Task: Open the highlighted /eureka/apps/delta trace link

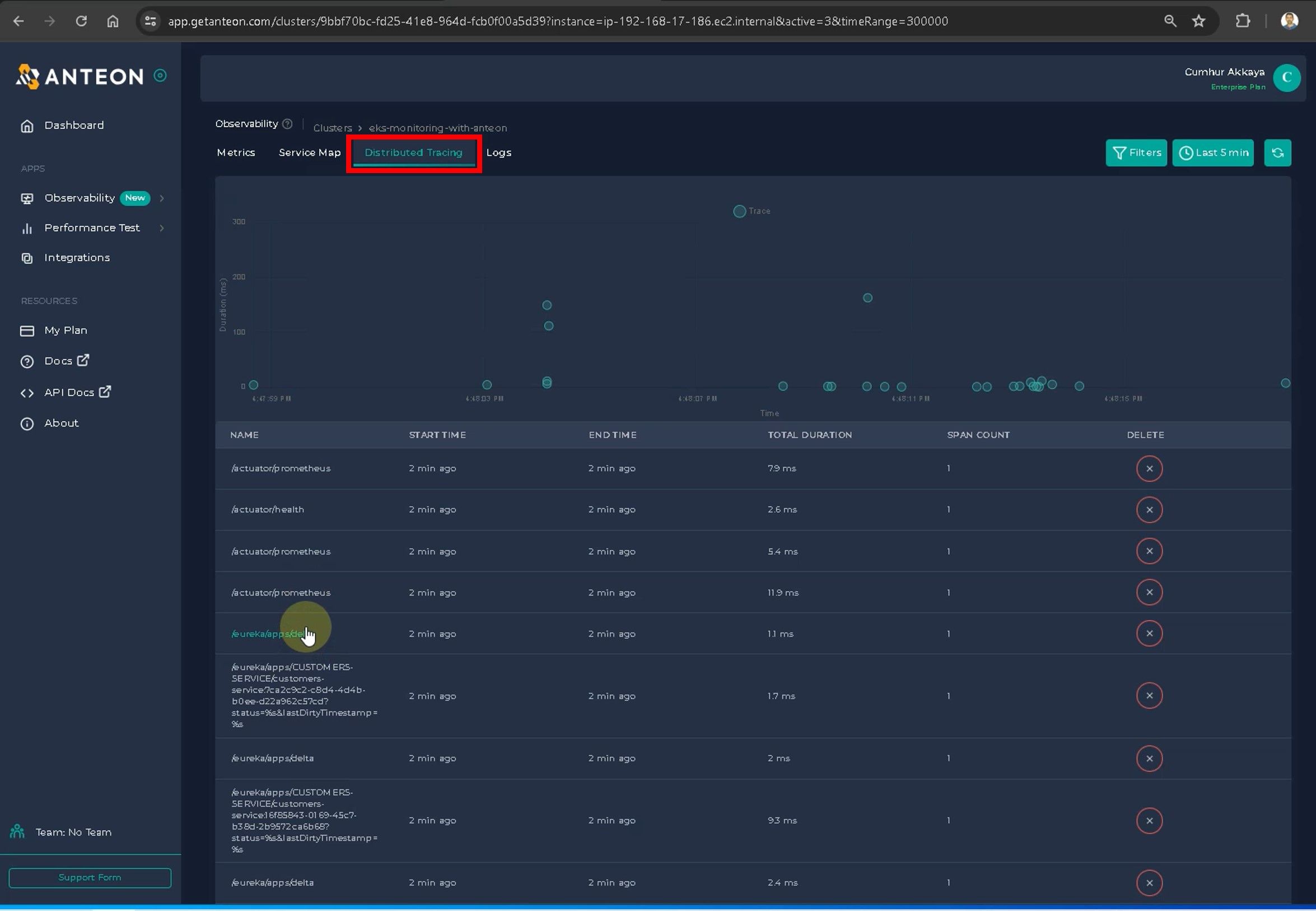Action: point(268,634)
